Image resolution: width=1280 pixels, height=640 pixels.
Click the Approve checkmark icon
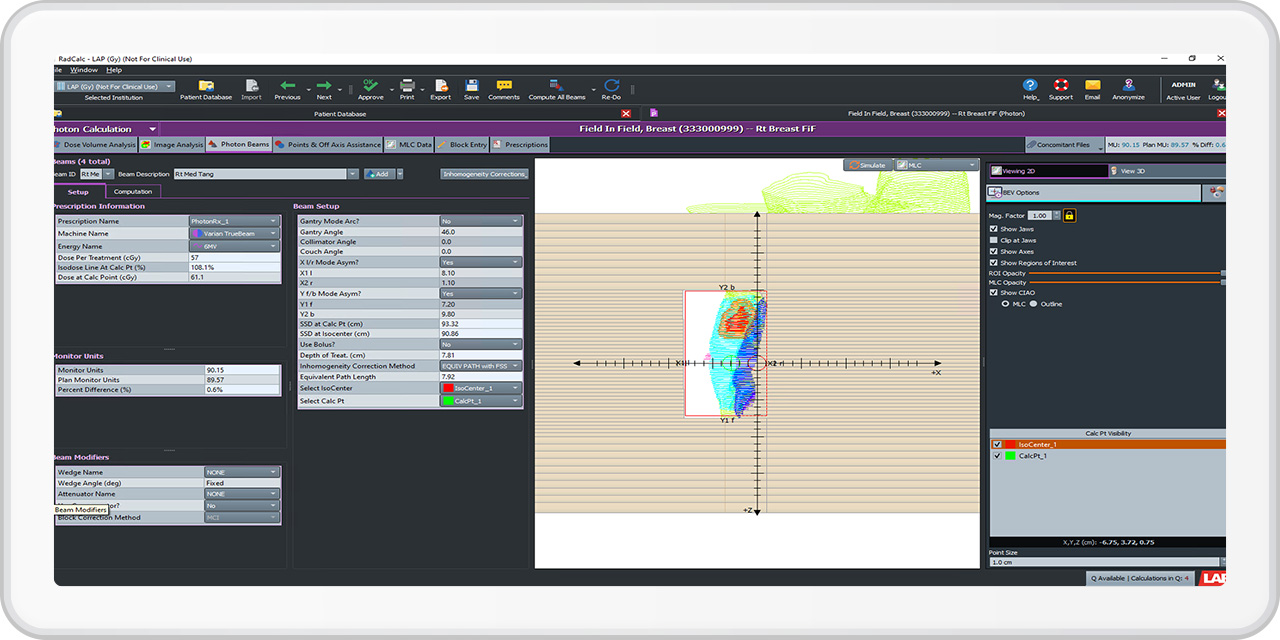pyautogui.click(x=370, y=87)
